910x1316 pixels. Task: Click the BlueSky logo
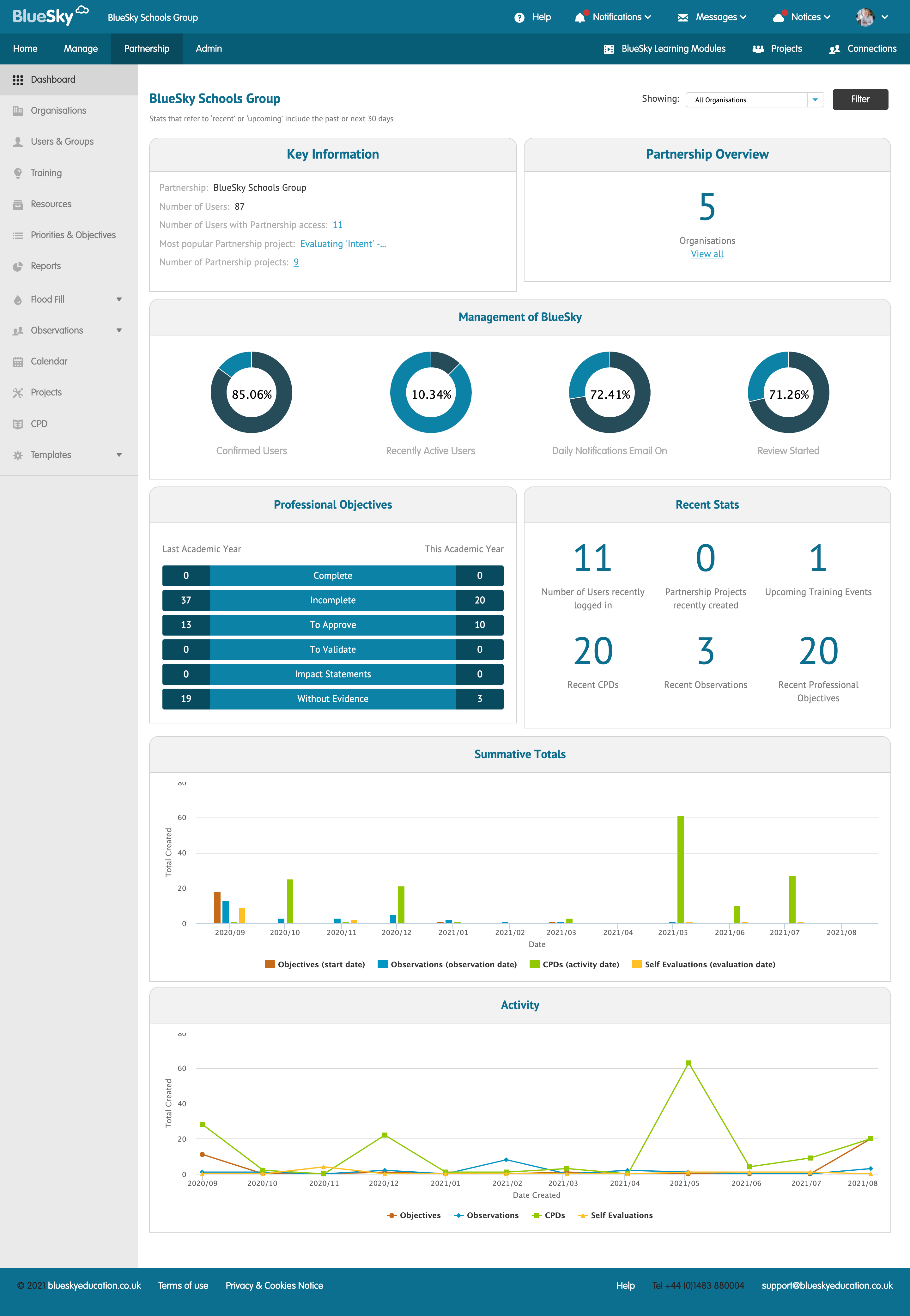[x=51, y=16]
